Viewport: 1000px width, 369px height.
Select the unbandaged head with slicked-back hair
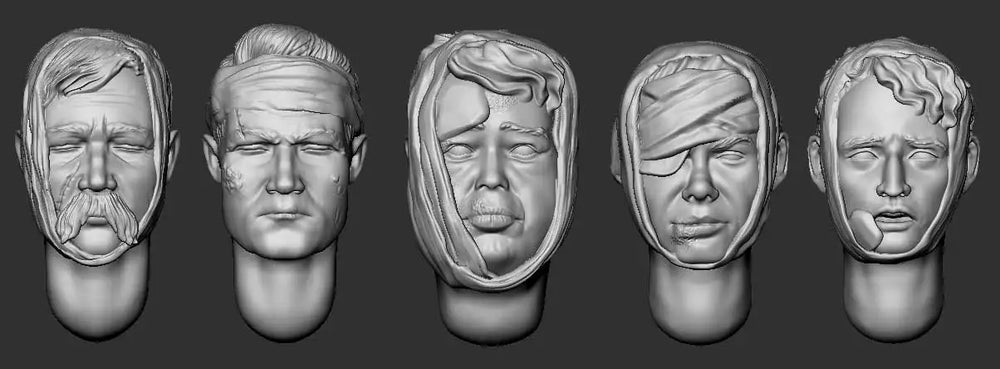284,182
